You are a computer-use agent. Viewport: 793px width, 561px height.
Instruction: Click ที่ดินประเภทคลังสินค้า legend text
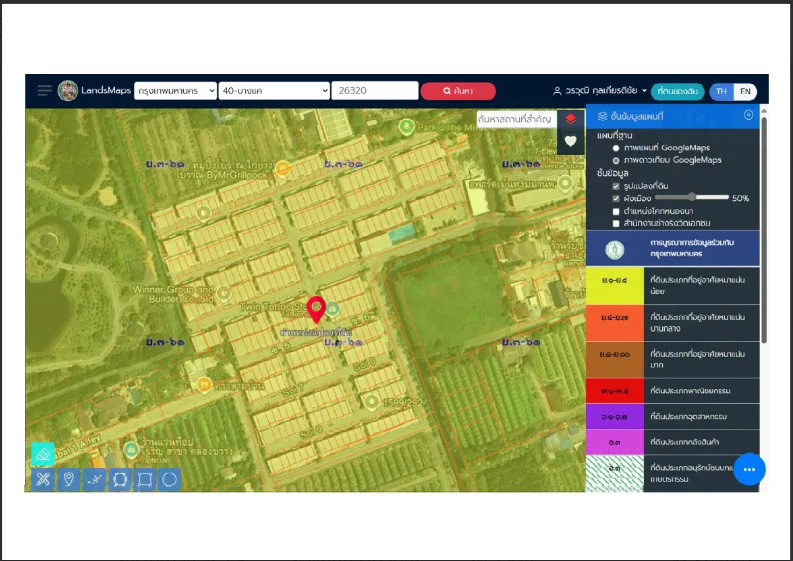click(685, 442)
